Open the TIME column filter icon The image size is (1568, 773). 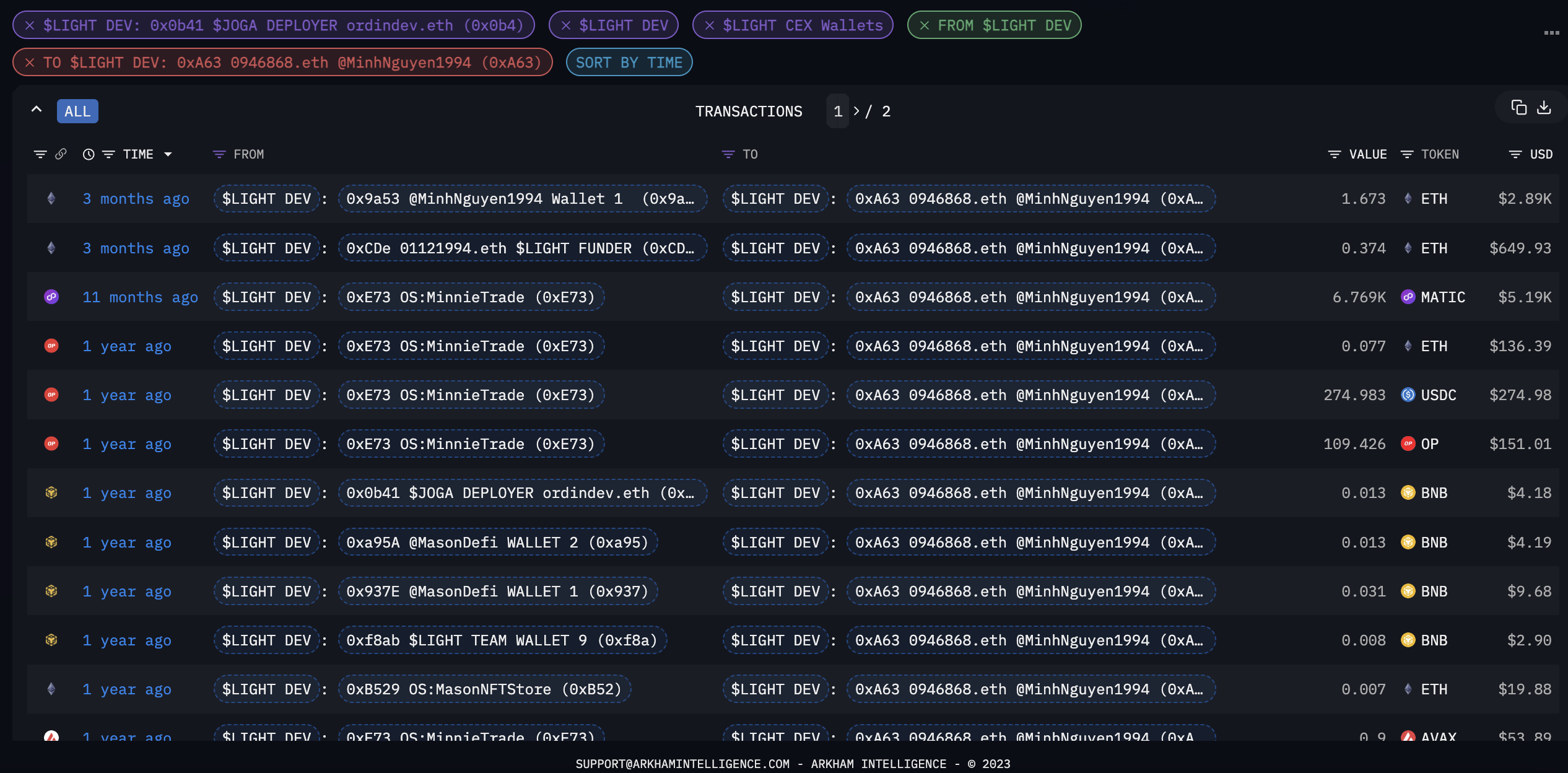(108, 154)
